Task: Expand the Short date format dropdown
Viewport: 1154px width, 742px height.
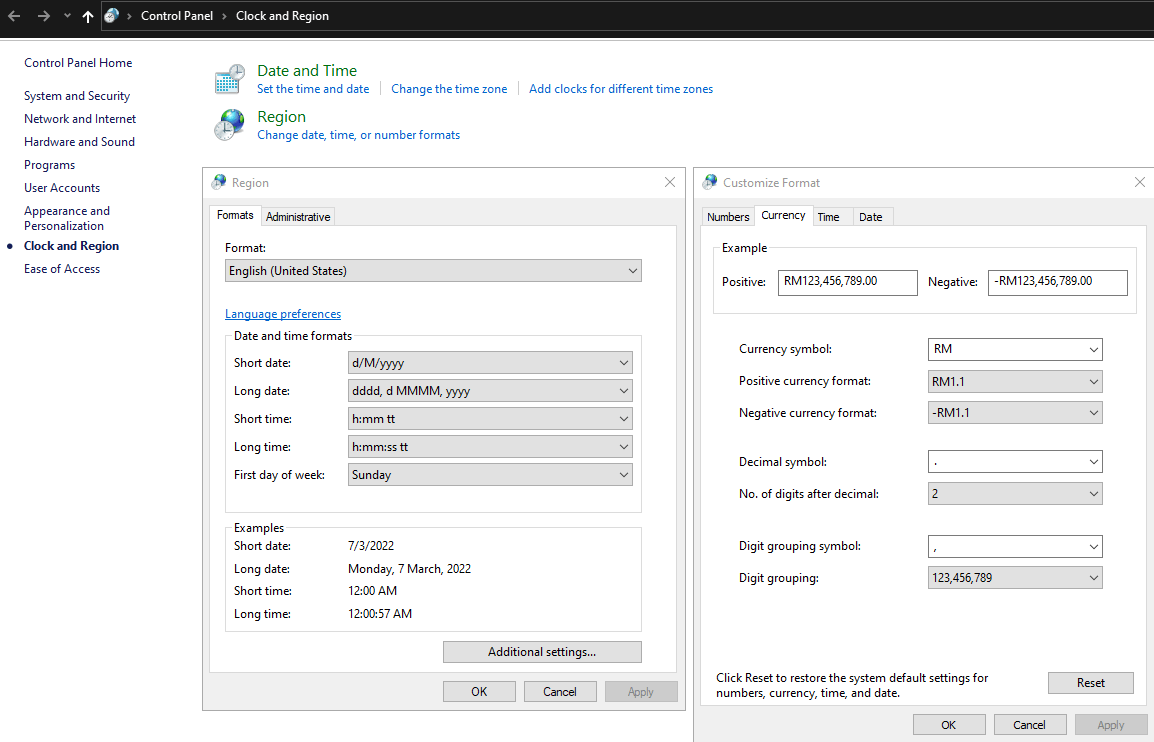Action: click(489, 363)
